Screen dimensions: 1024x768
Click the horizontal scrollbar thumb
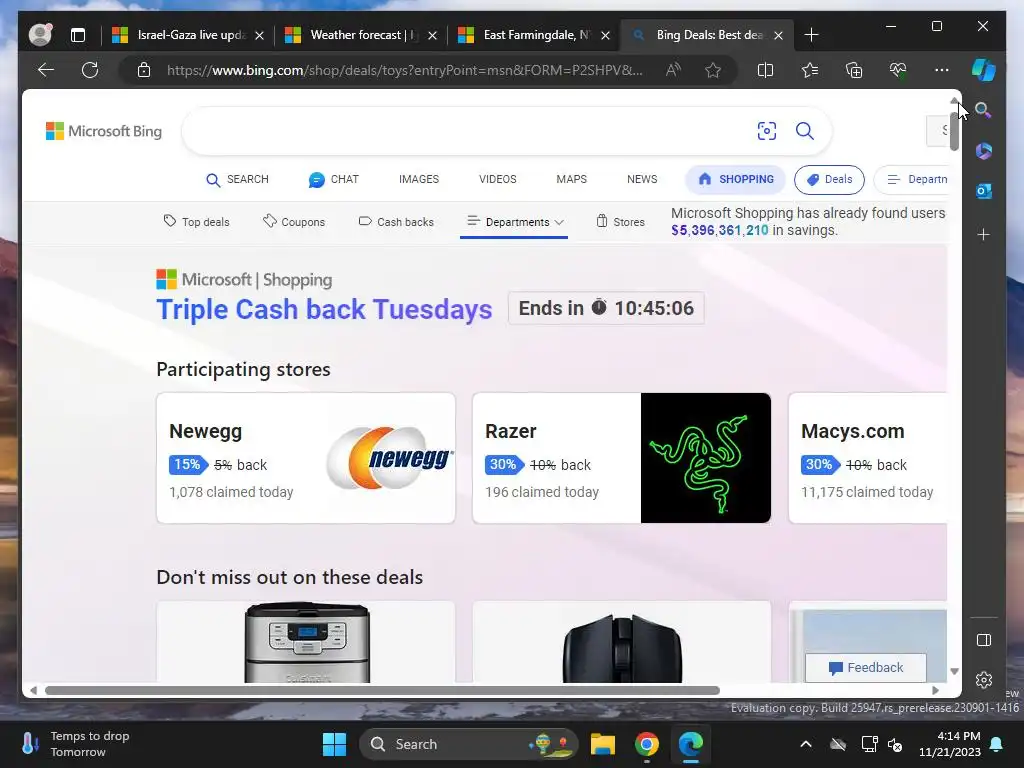click(x=382, y=690)
